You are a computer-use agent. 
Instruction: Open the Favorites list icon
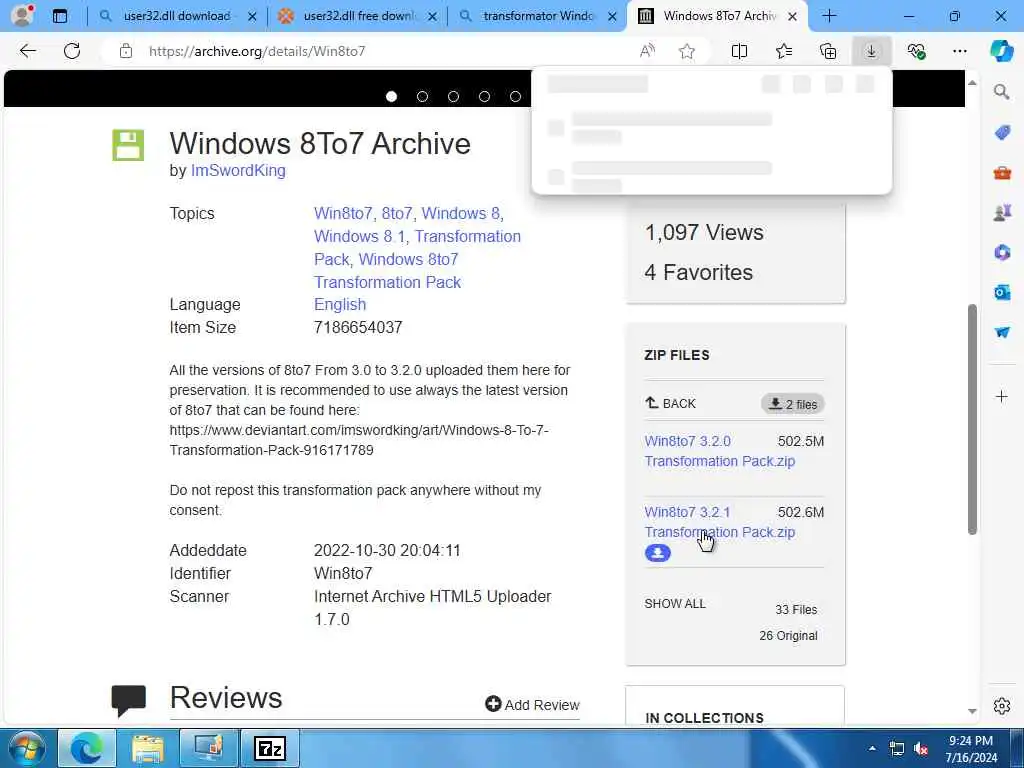pos(784,51)
